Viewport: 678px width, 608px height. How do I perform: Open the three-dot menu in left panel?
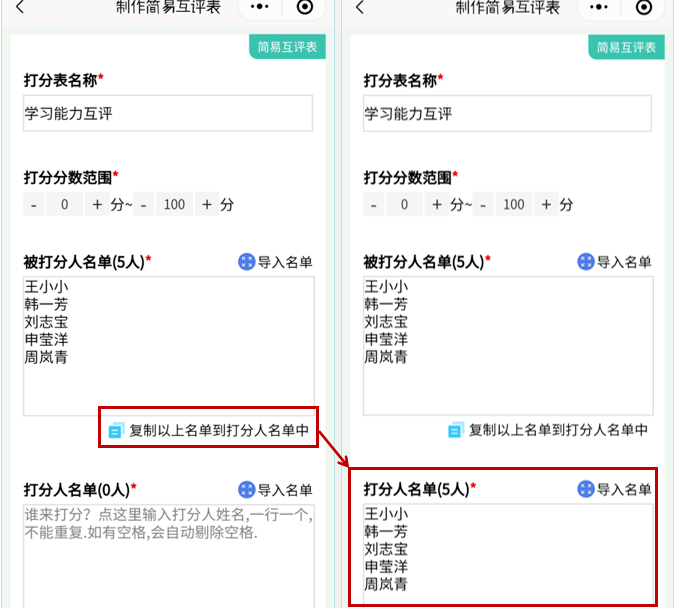pos(259,7)
